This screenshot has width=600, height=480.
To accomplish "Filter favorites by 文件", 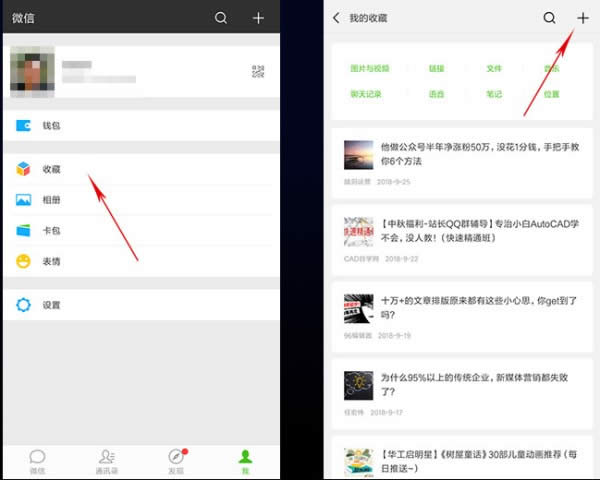I will click(x=494, y=69).
